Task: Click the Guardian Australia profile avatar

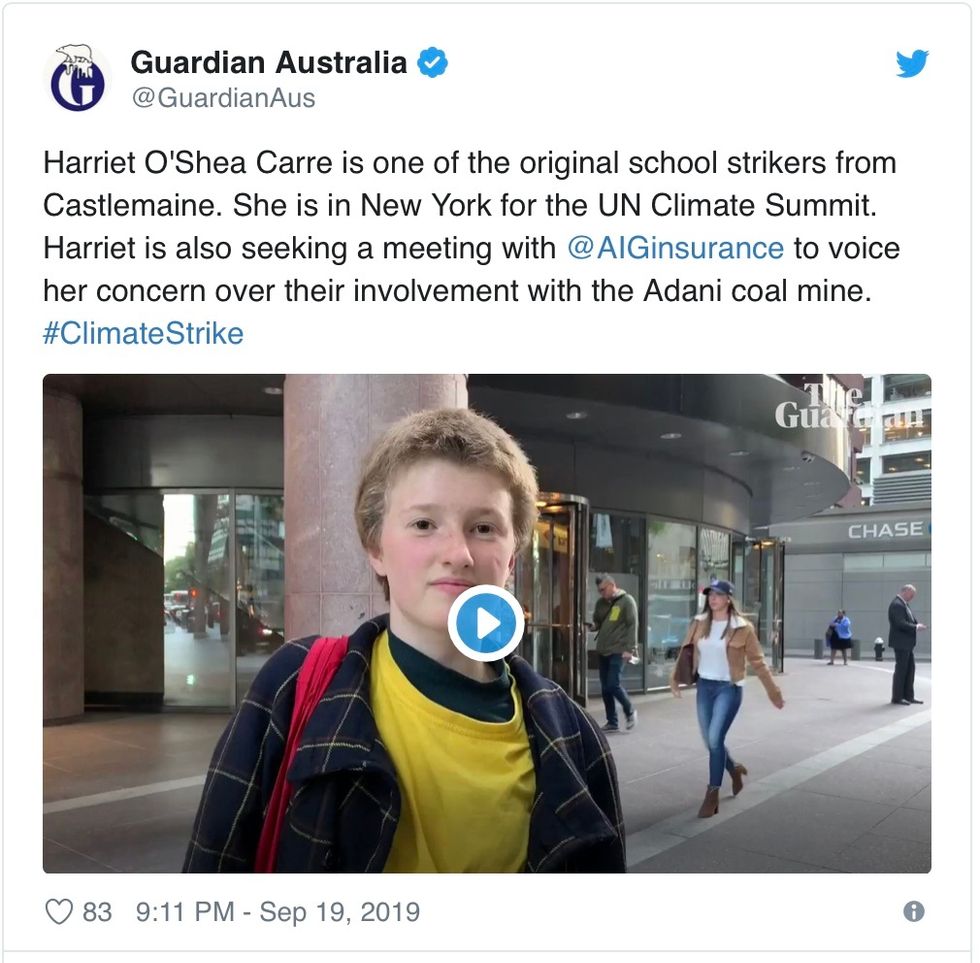Action: [x=78, y=77]
